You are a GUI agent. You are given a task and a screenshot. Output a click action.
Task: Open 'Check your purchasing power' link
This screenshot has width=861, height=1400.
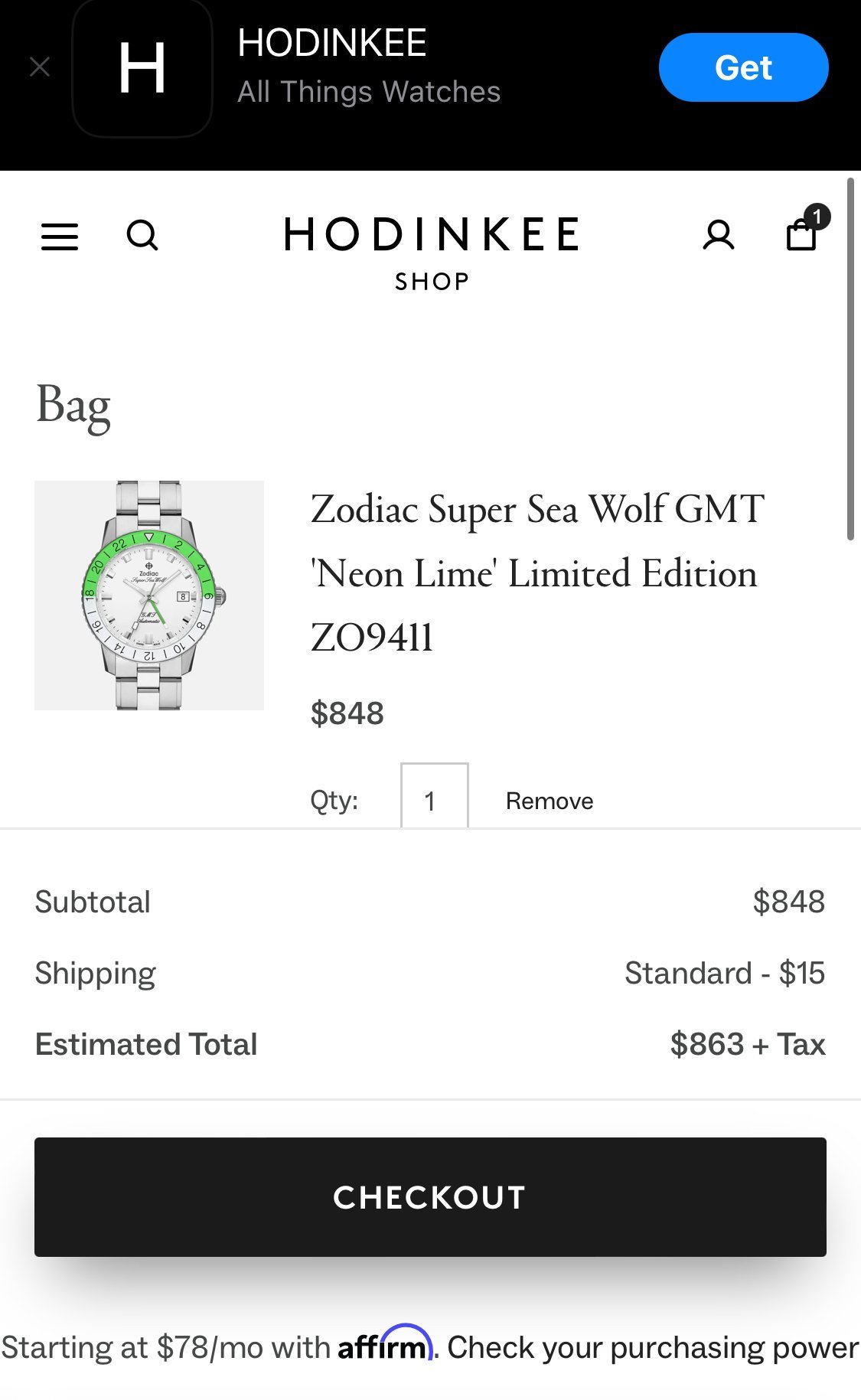coord(652,1347)
